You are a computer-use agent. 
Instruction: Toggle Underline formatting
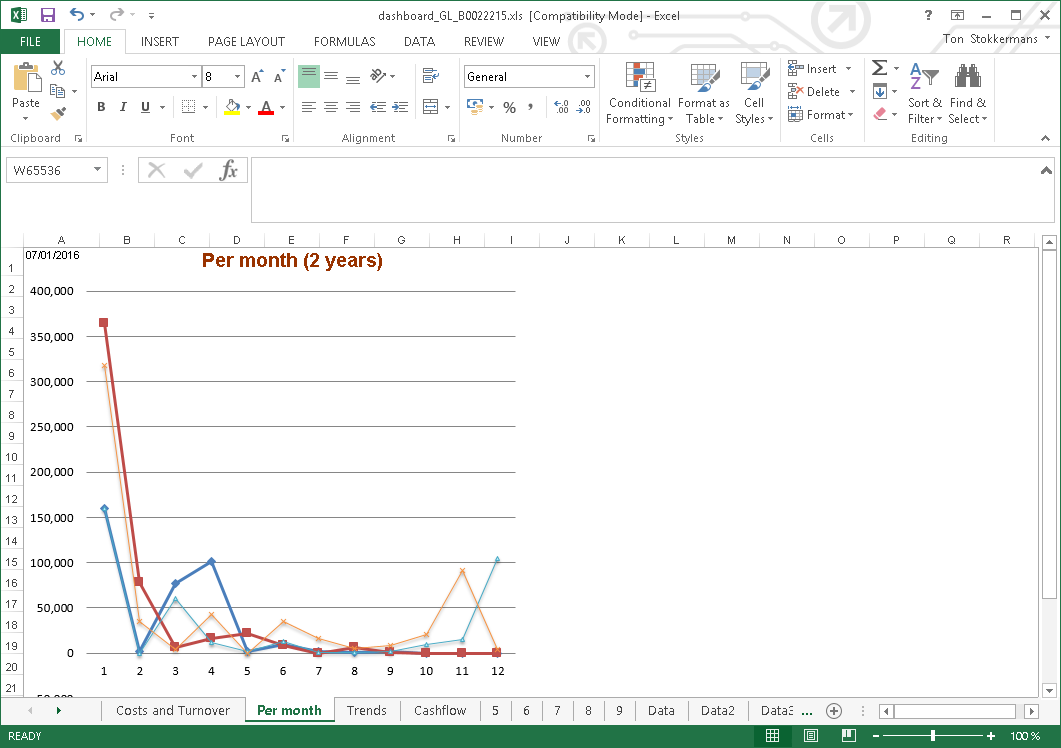[145, 107]
